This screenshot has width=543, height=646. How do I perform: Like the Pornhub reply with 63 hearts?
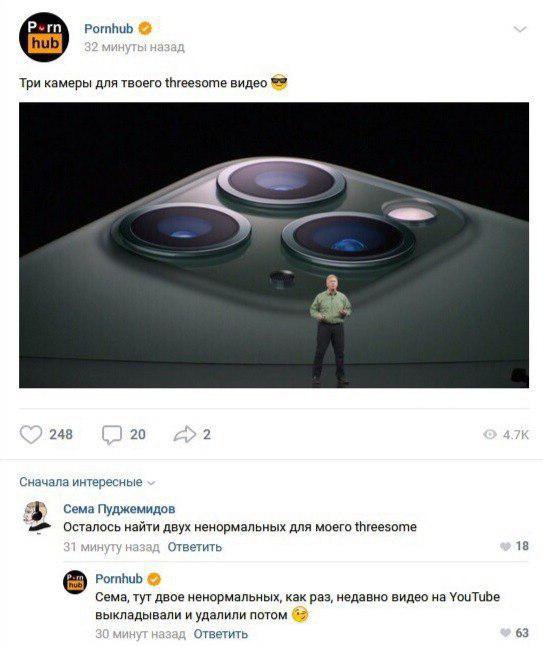click(x=505, y=632)
